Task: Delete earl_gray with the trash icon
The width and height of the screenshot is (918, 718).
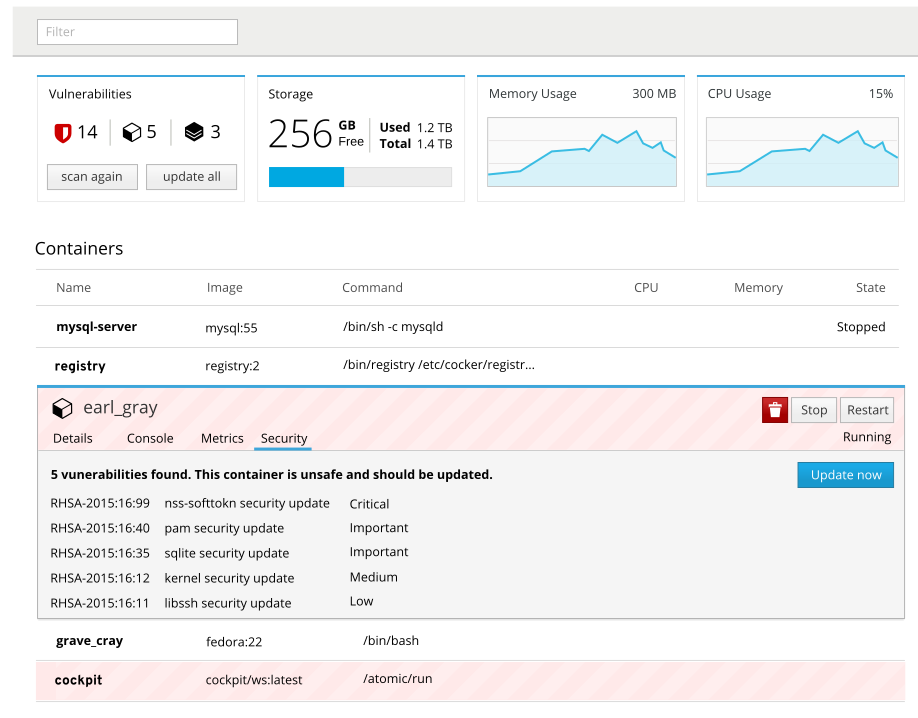Action: pyautogui.click(x=775, y=410)
